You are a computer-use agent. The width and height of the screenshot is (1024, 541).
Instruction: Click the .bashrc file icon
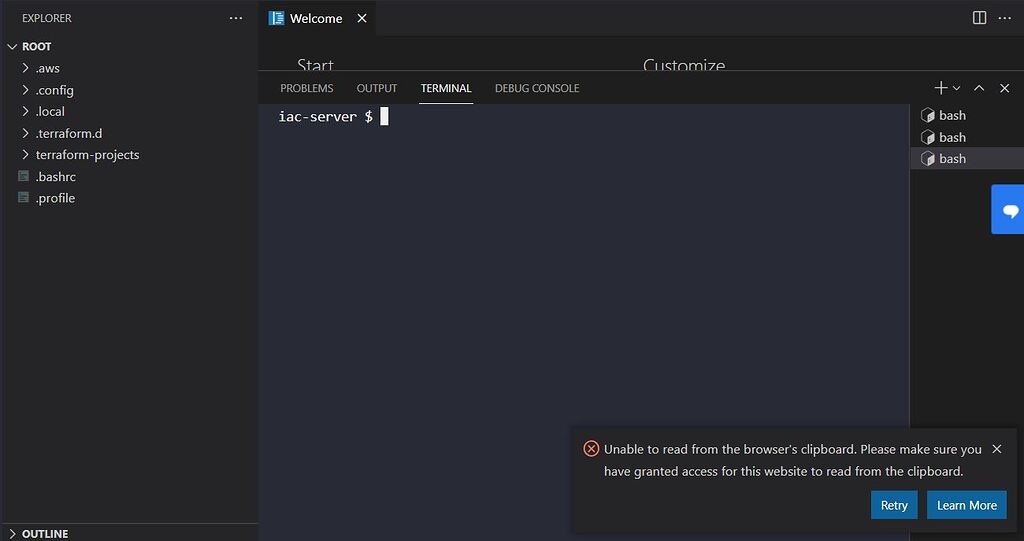click(24, 176)
